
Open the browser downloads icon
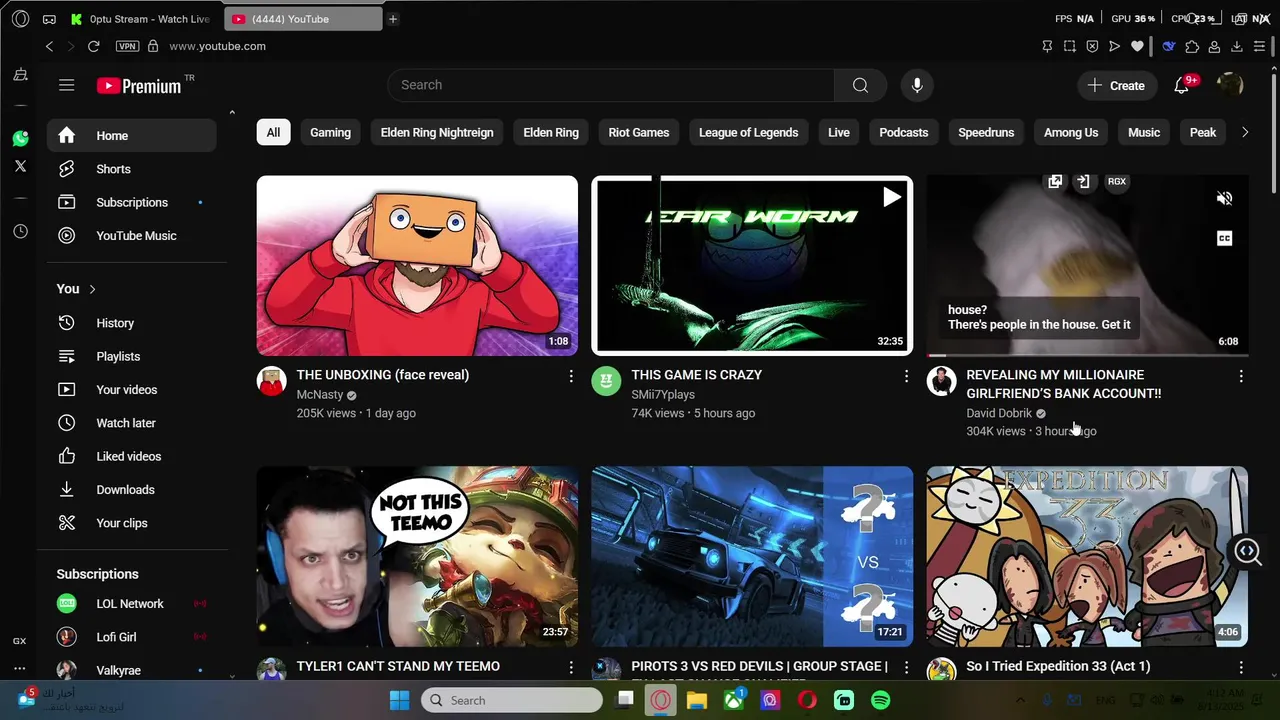[x=1237, y=46]
